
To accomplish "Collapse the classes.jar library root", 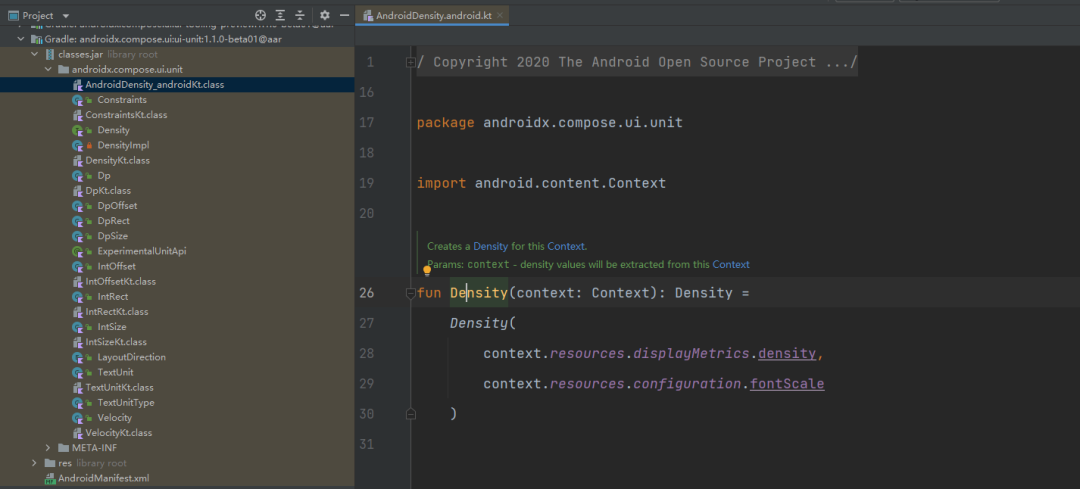I will (35, 54).
